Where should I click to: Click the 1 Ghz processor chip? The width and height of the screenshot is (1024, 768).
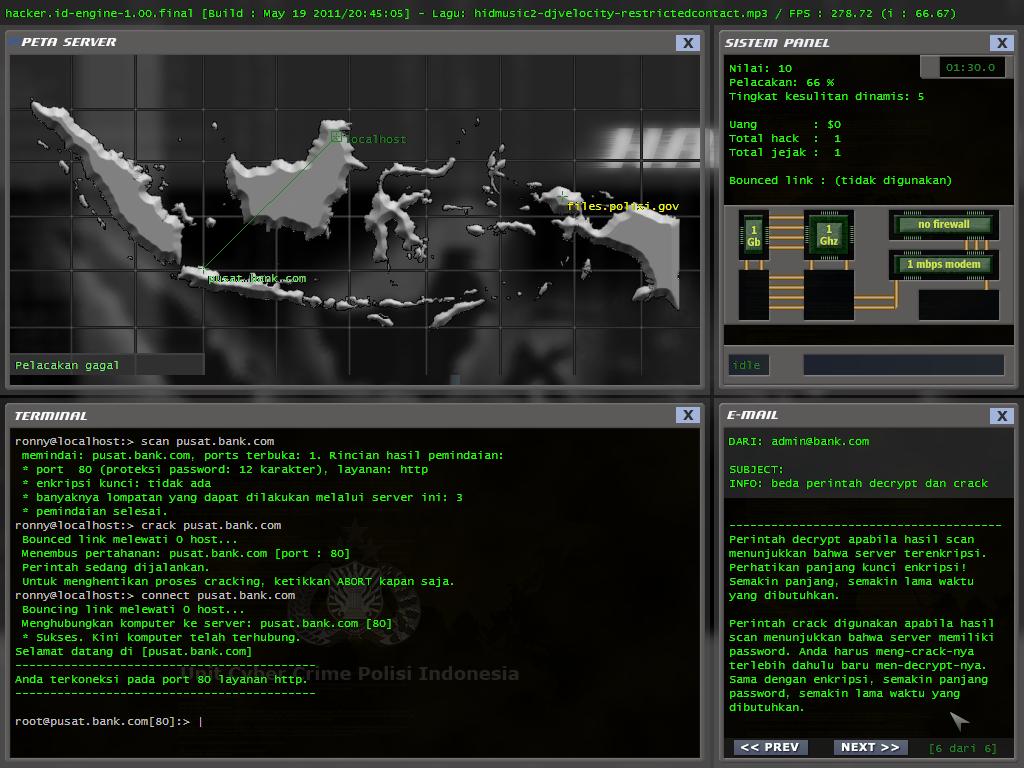tap(828, 235)
